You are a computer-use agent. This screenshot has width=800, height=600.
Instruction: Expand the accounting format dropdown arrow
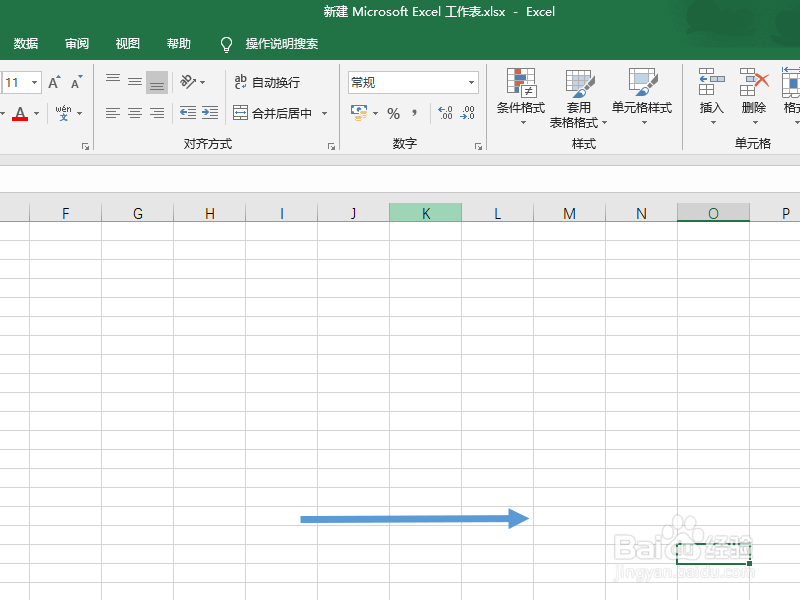pos(376,113)
